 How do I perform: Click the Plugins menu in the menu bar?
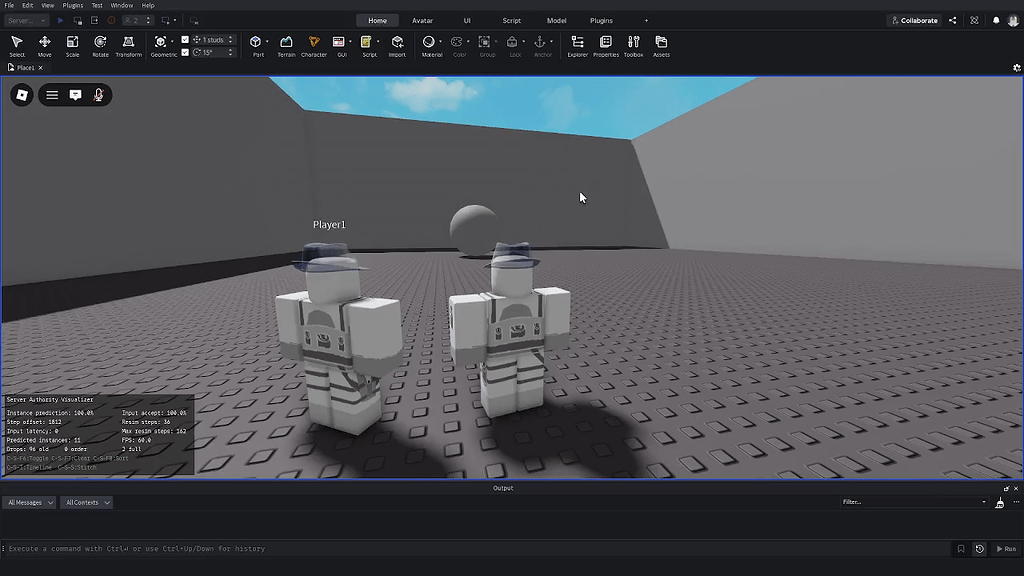coord(72,5)
